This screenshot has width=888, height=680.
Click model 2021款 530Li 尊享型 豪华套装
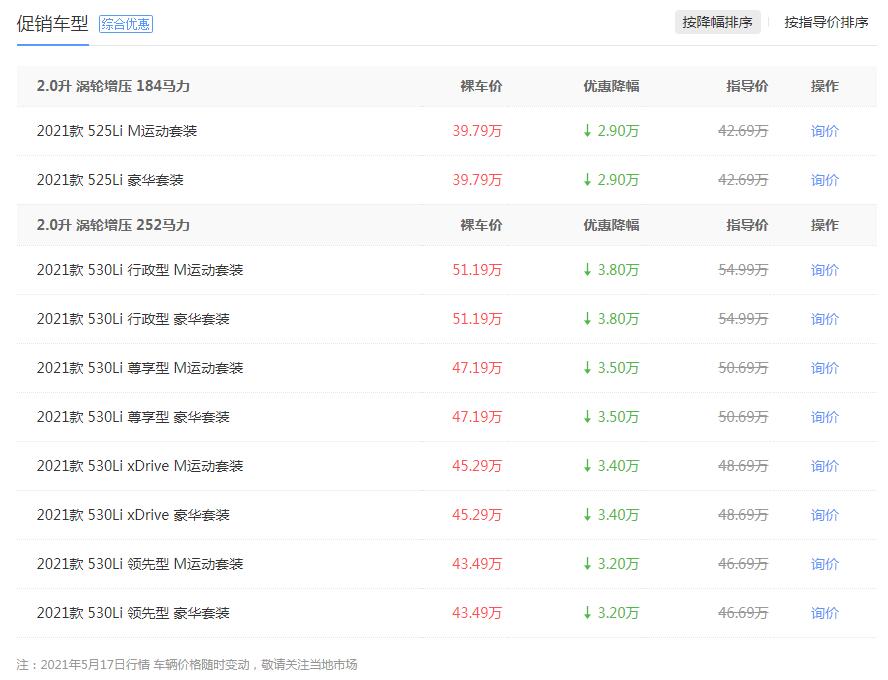pyautogui.click(x=133, y=417)
